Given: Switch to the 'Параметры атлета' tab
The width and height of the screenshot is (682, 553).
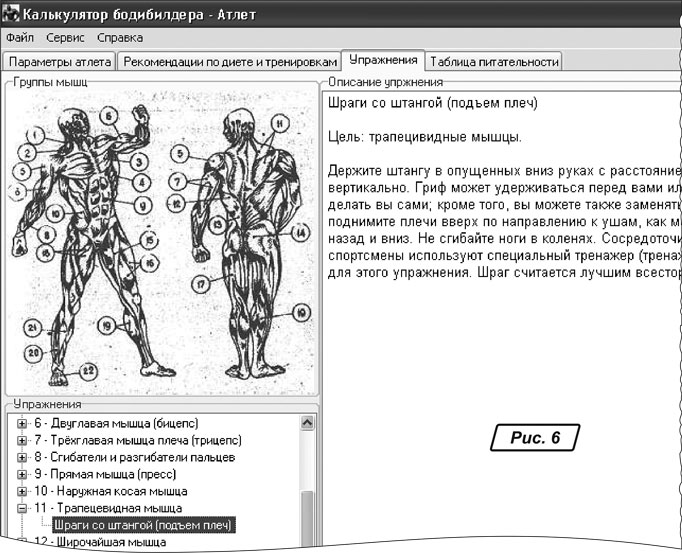Looking at the screenshot, I should point(60,62).
